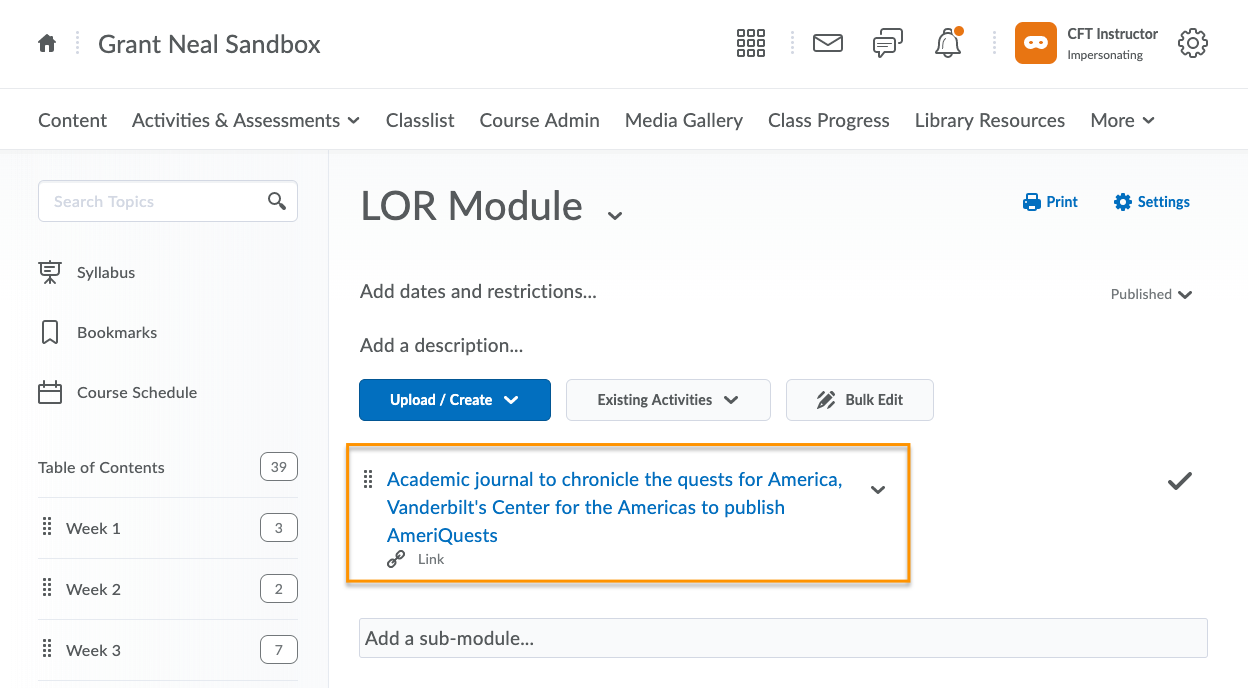Image resolution: width=1248 pixels, height=688 pixels.
Task: Click the drag handle beside the AmeriQuests link
Action: 368,479
